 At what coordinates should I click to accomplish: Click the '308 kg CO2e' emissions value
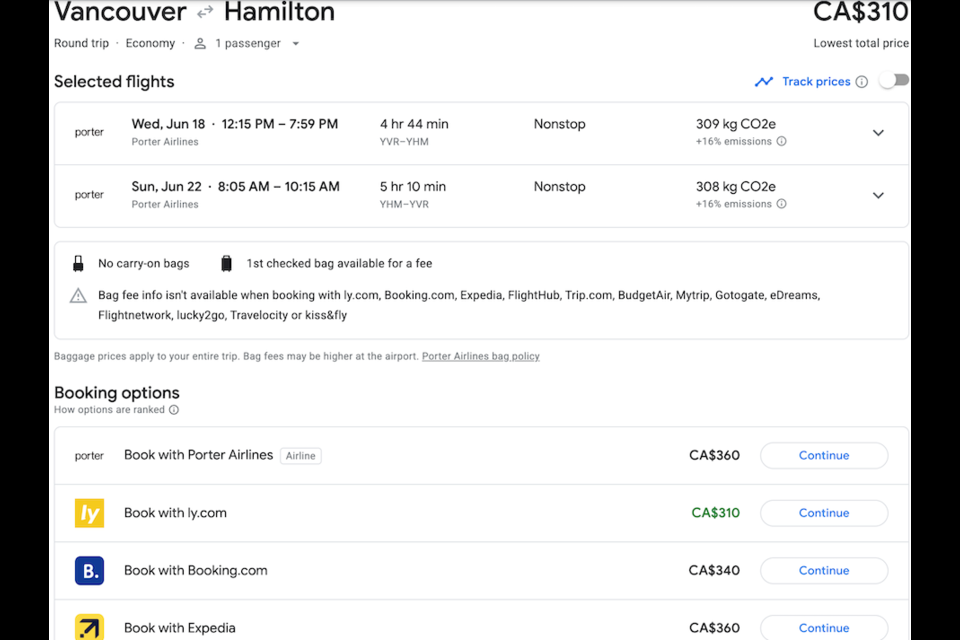(735, 187)
